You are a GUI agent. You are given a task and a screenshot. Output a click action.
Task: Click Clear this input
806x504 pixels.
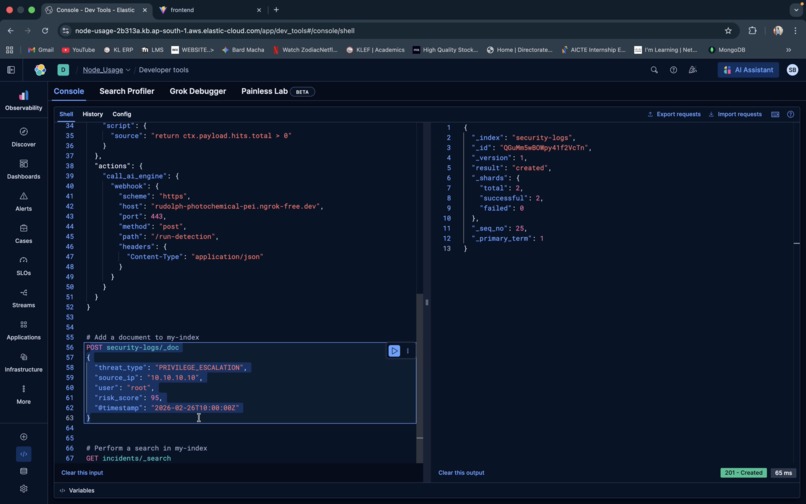(x=82, y=473)
